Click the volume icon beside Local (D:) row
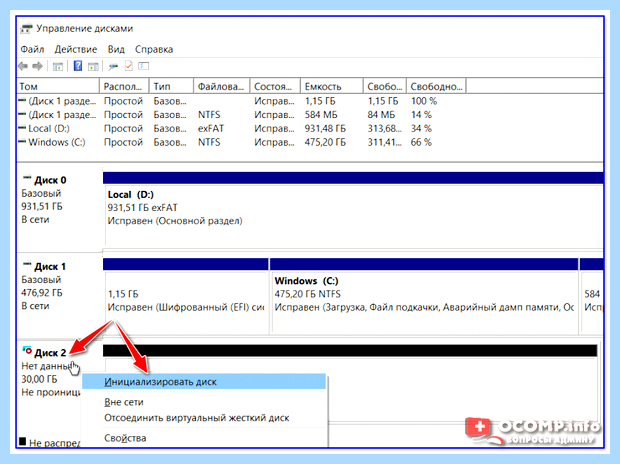Screen dimensions: 620x464 [23, 128]
